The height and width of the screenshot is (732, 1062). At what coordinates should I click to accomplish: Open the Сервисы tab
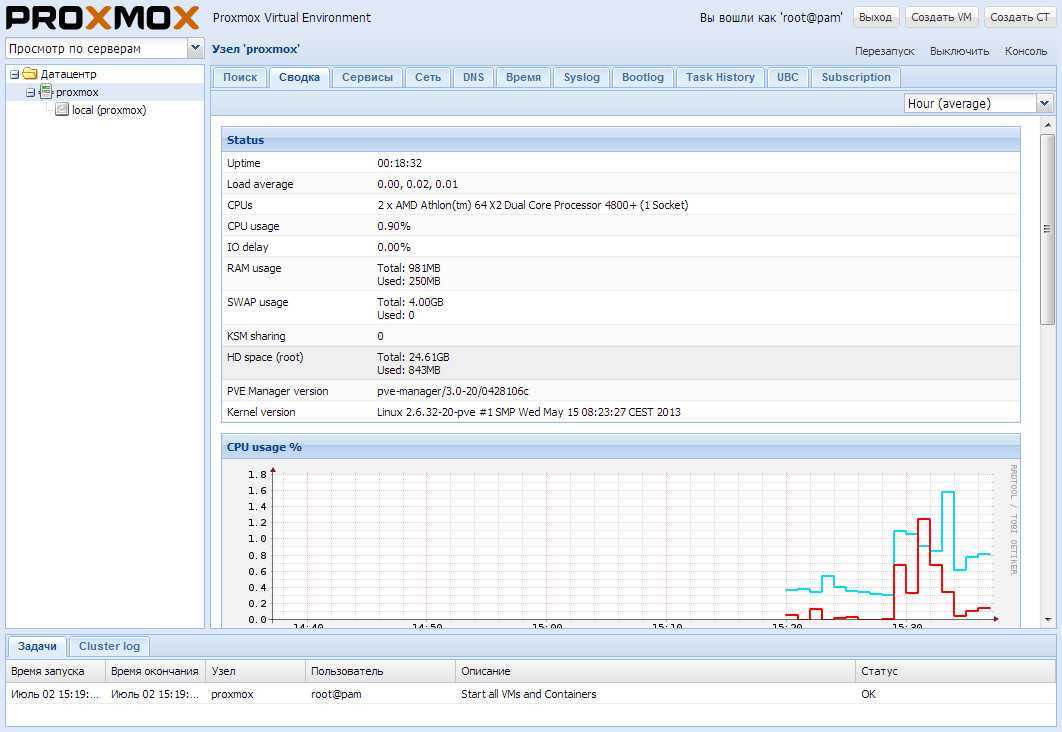coord(367,77)
